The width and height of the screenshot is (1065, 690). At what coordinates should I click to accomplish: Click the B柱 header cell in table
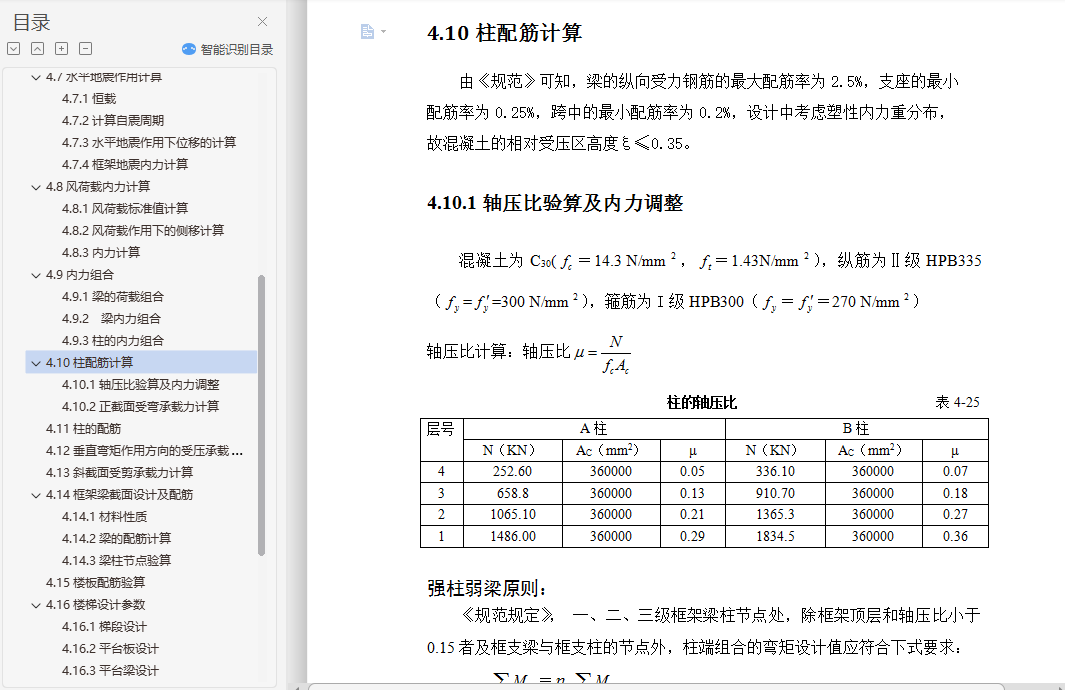click(x=856, y=429)
